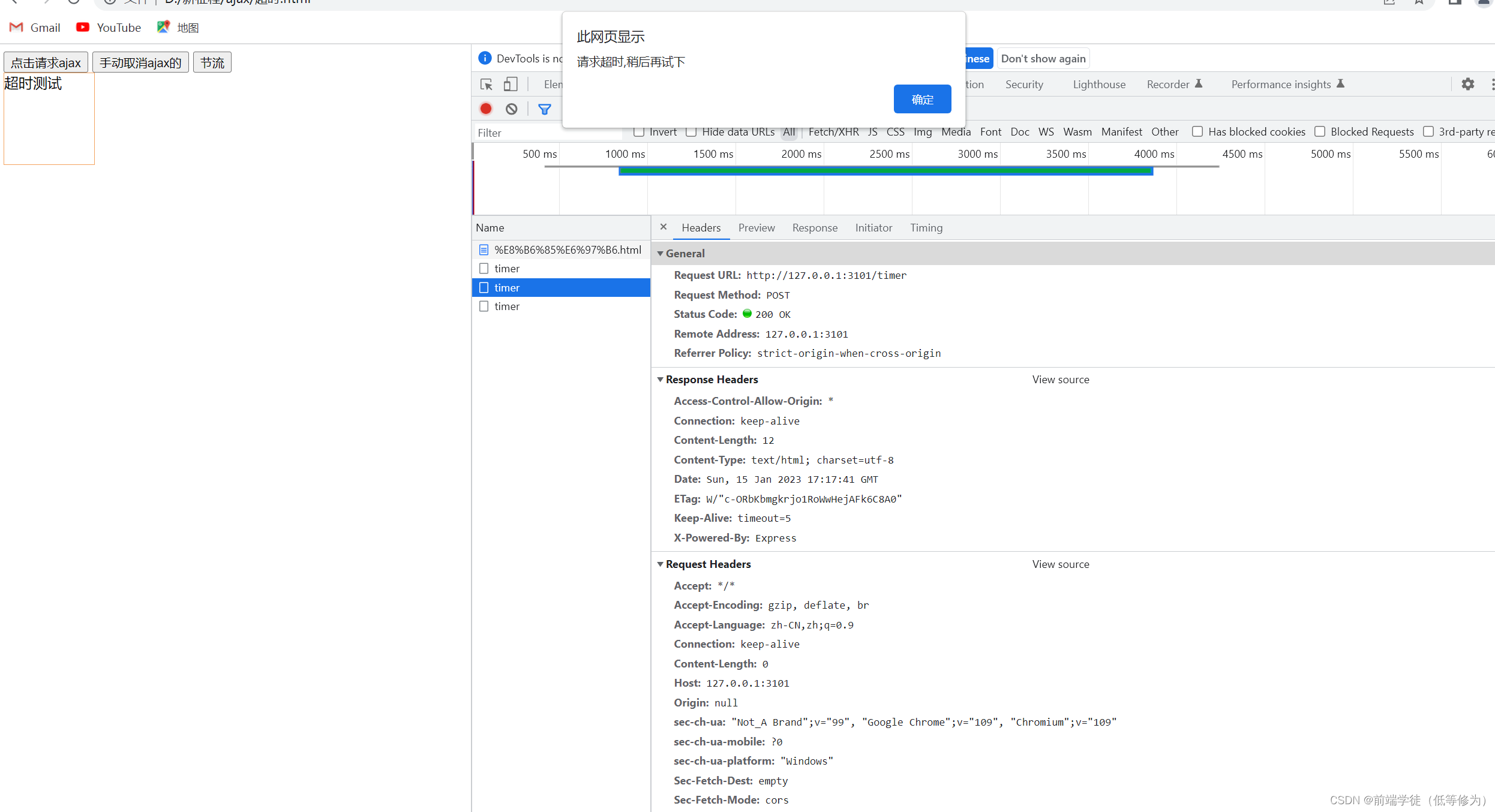Toggle the network filter funnel icon

(x=544, y=109)
